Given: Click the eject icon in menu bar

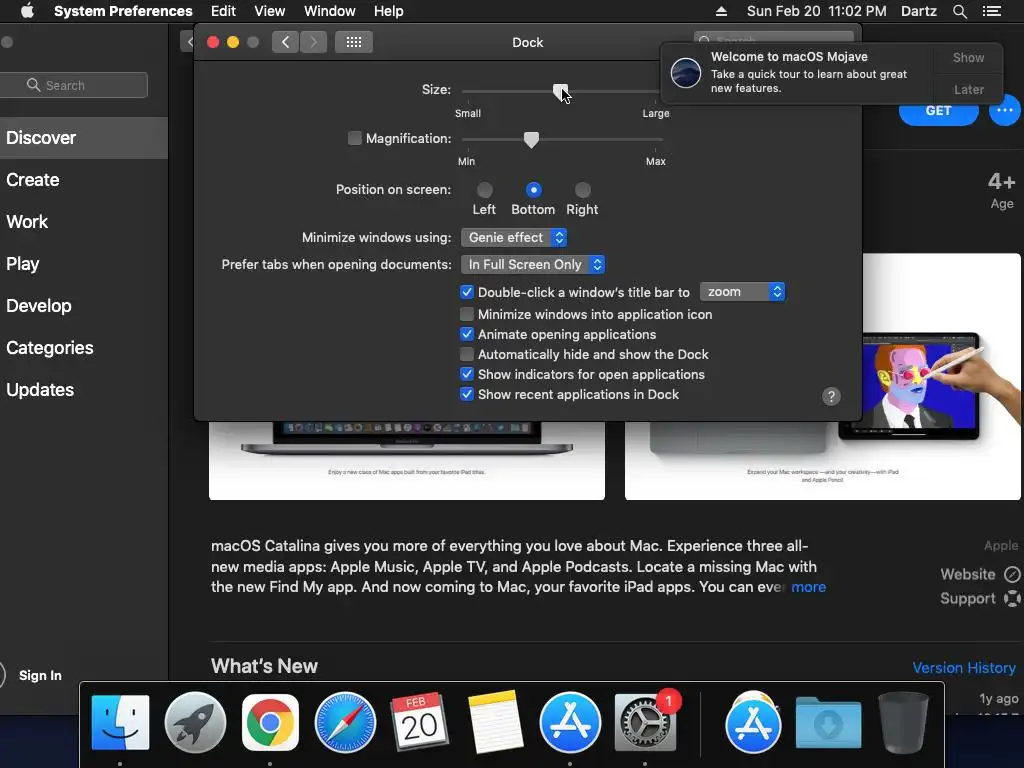Looking at the screenshot, I should point(721,11).
